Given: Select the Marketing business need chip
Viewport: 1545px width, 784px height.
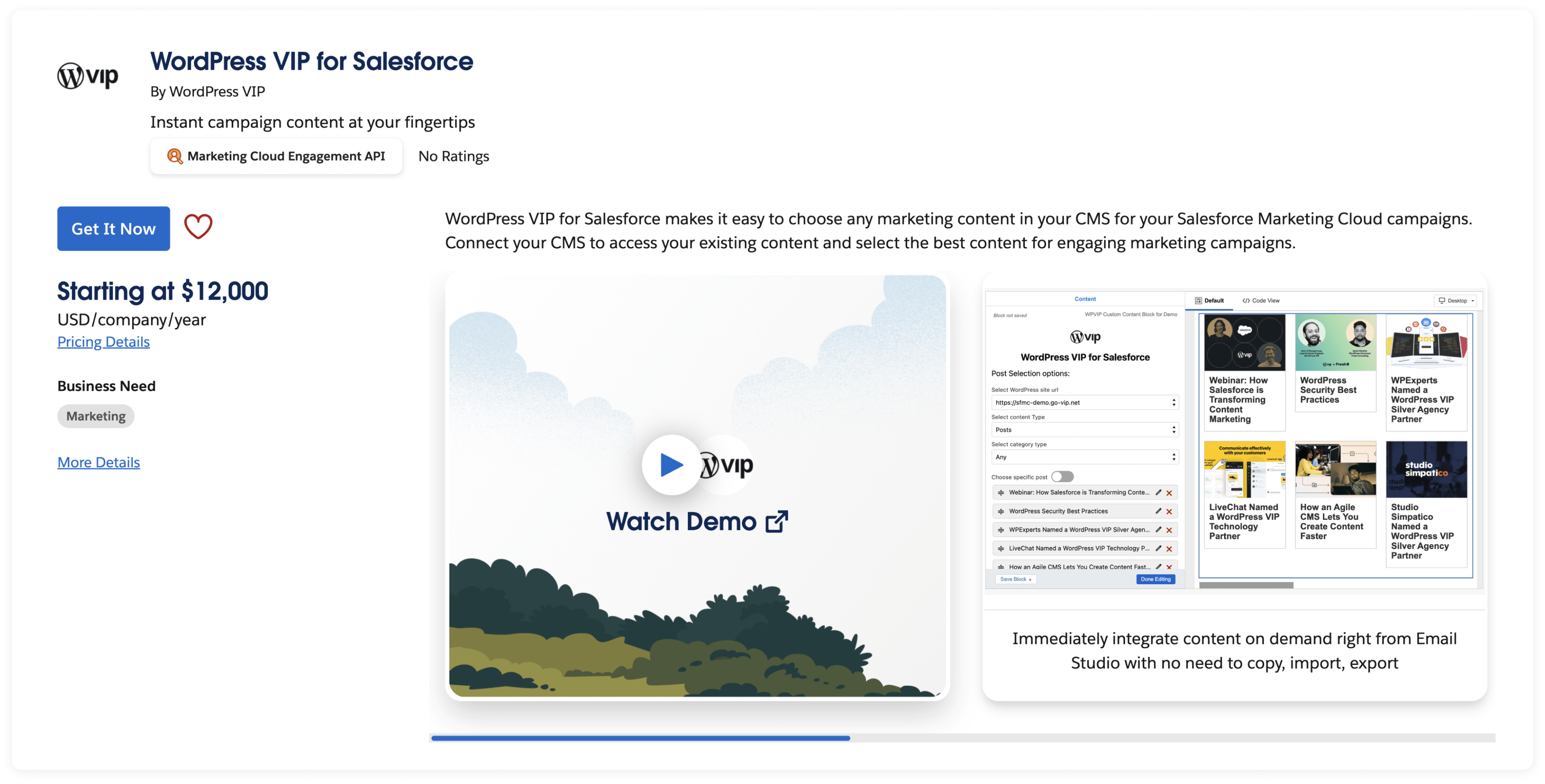Looking at the screenshot, I should coord(96,416).
